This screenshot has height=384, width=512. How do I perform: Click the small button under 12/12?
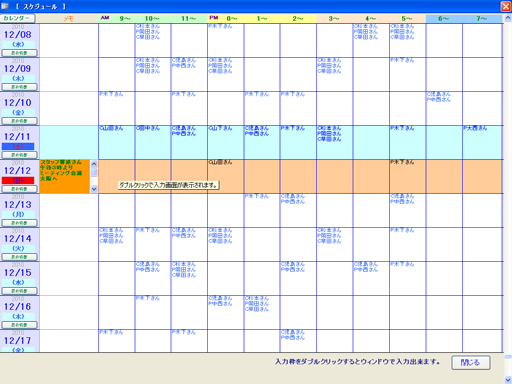point(19,189)
